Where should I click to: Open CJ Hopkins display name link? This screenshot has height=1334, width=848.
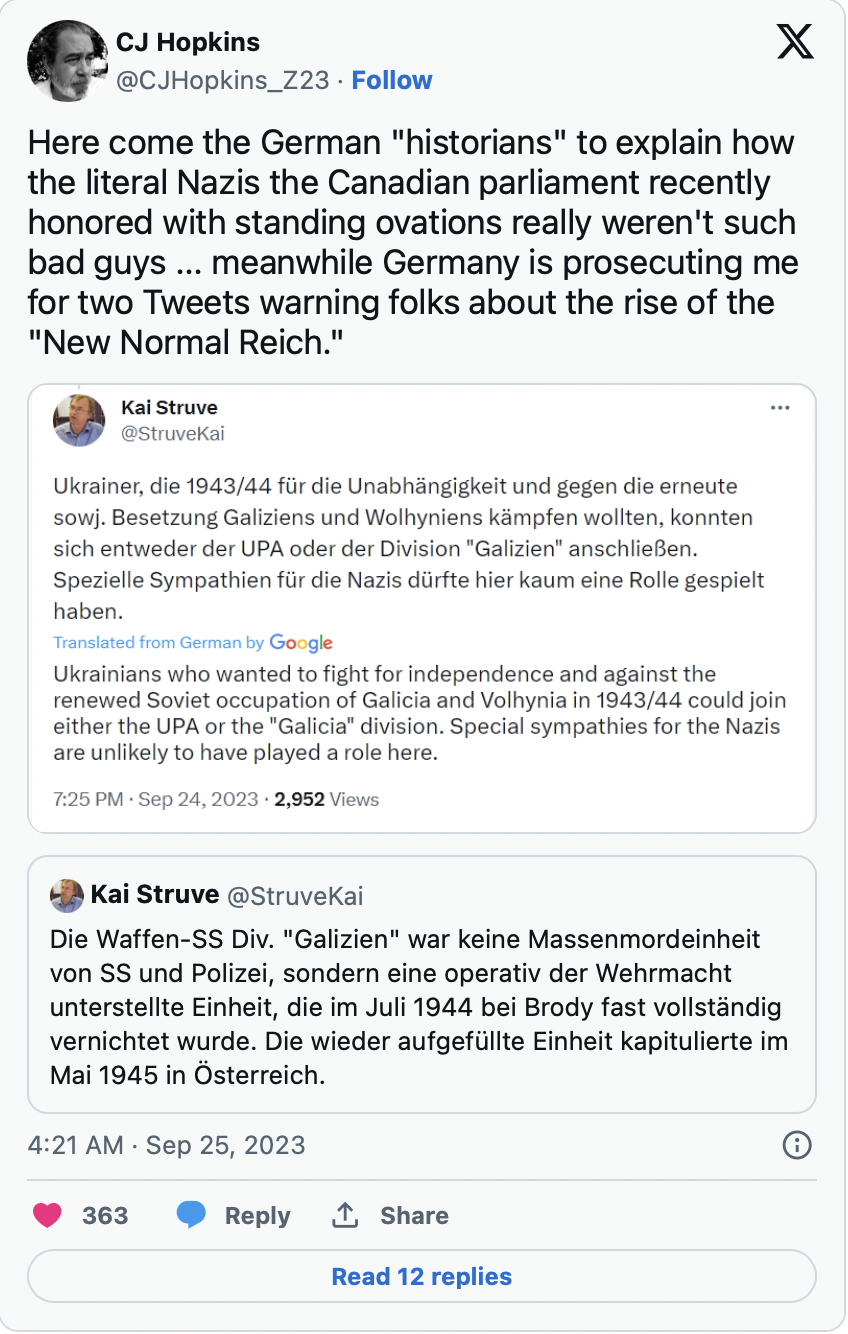pyautogui.click(x=188, y=42)
